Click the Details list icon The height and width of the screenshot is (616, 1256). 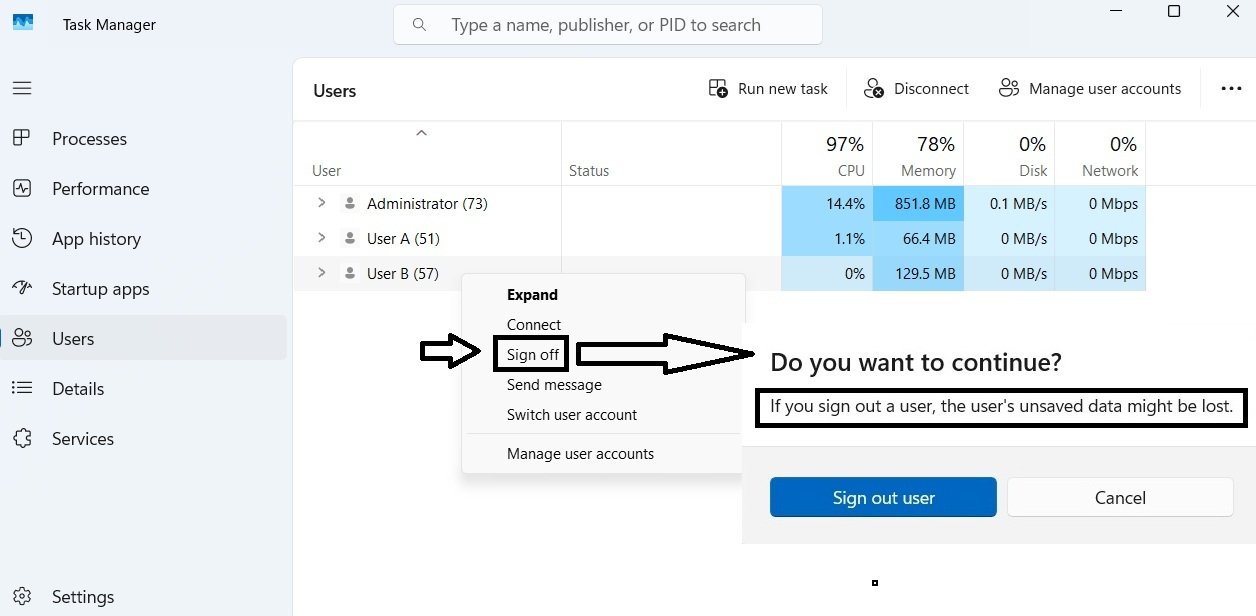tap(22, 388)
